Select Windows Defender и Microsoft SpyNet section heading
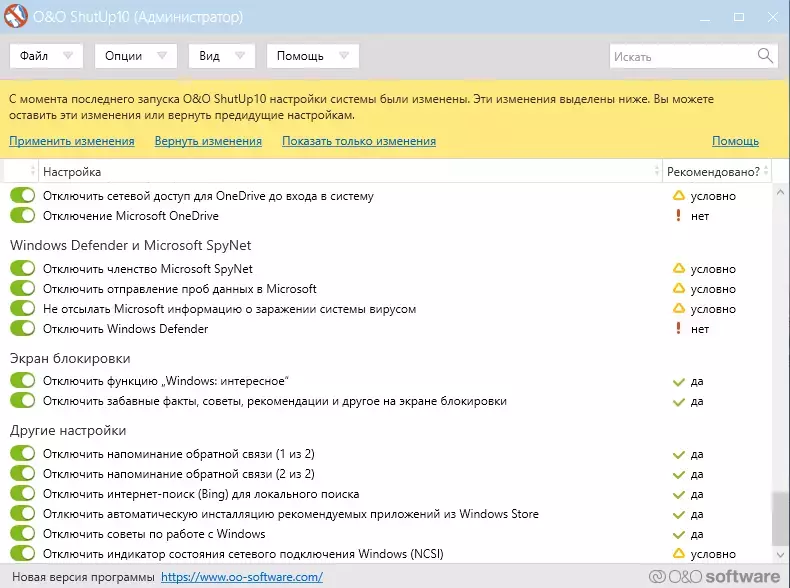This screenshot has height=588, width=790. click(x=130, y=245)
